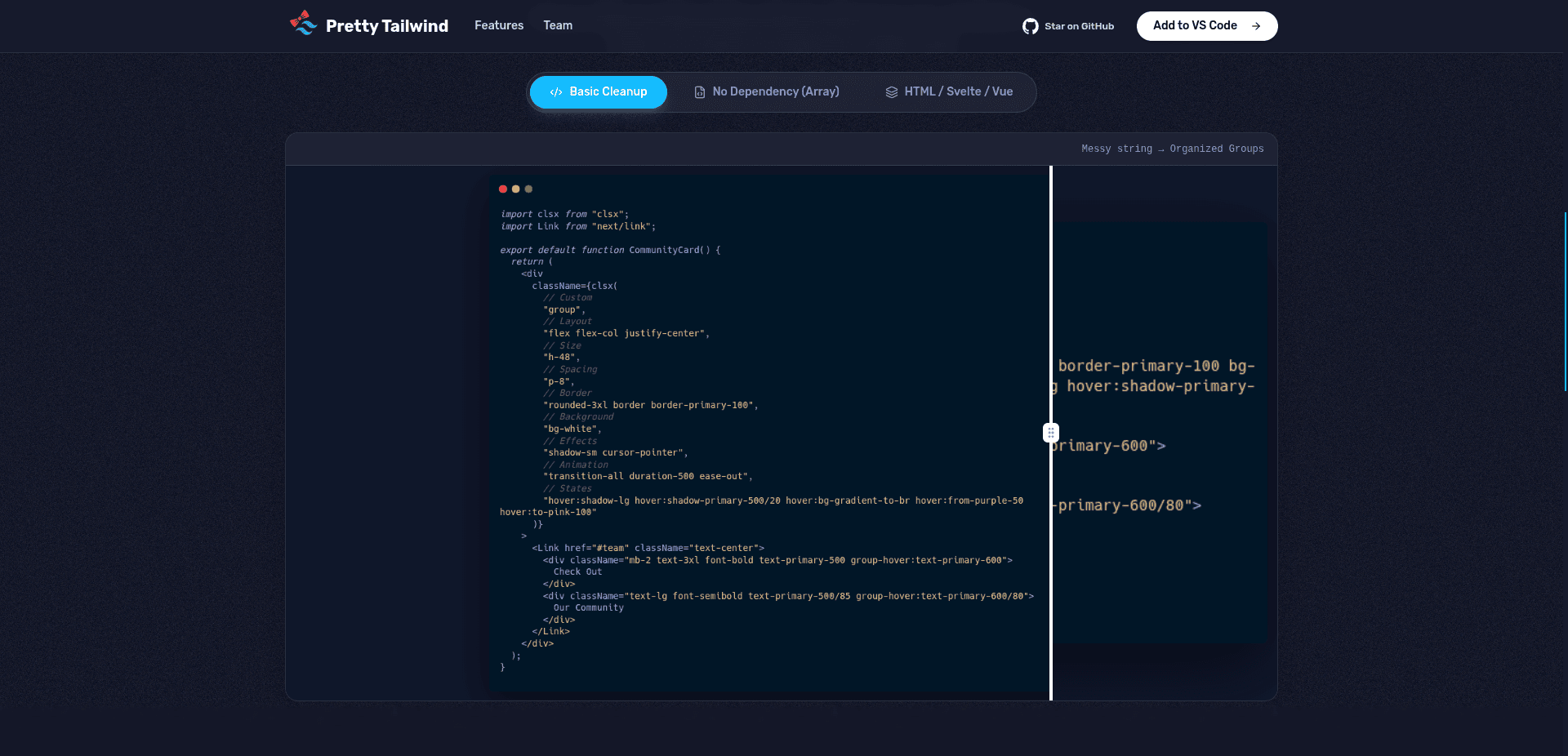
Task: Click the <Link href="#team"> code line
Action: [648, 548]
